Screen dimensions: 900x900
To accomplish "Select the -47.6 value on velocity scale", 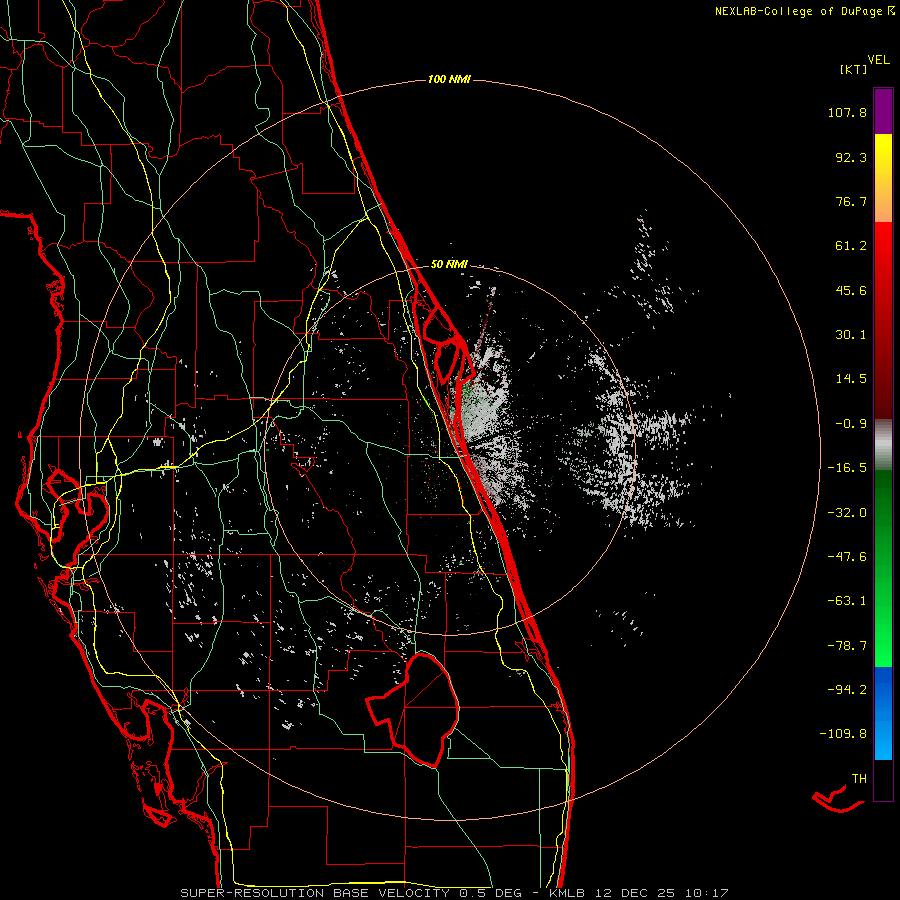I will (x=847, y=557).
